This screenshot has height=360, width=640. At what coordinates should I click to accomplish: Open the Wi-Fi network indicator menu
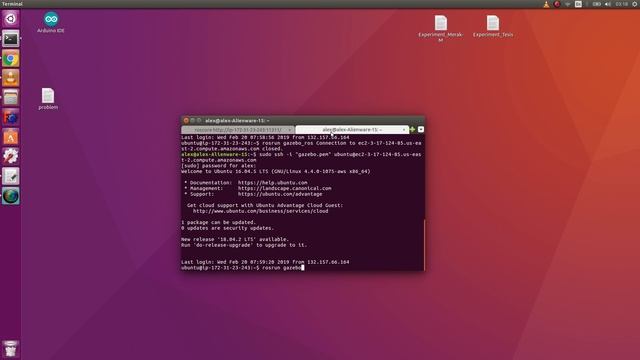pyautogui.click(x=567, y=4)
